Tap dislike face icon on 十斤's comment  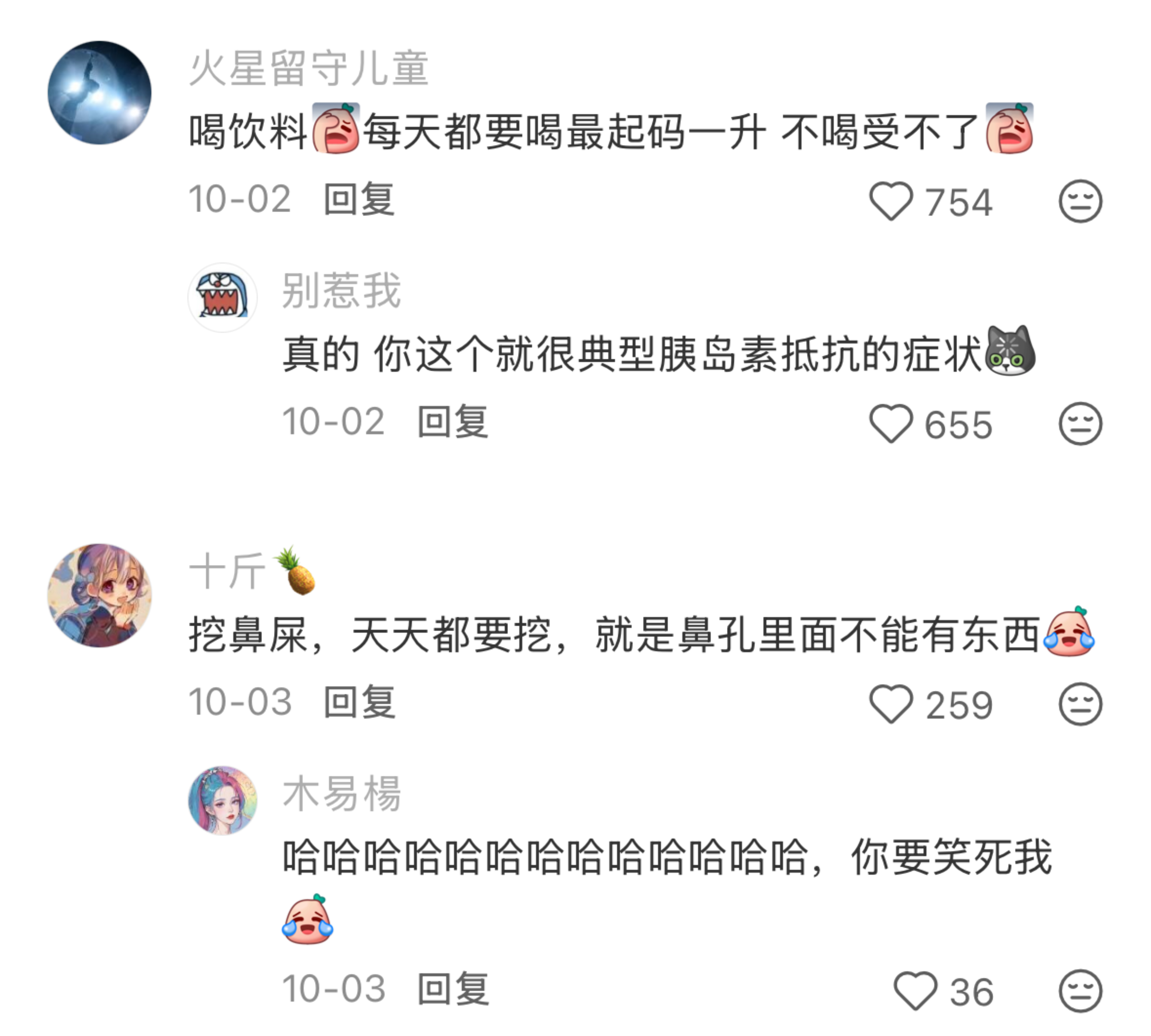[x=1080, y=704]
